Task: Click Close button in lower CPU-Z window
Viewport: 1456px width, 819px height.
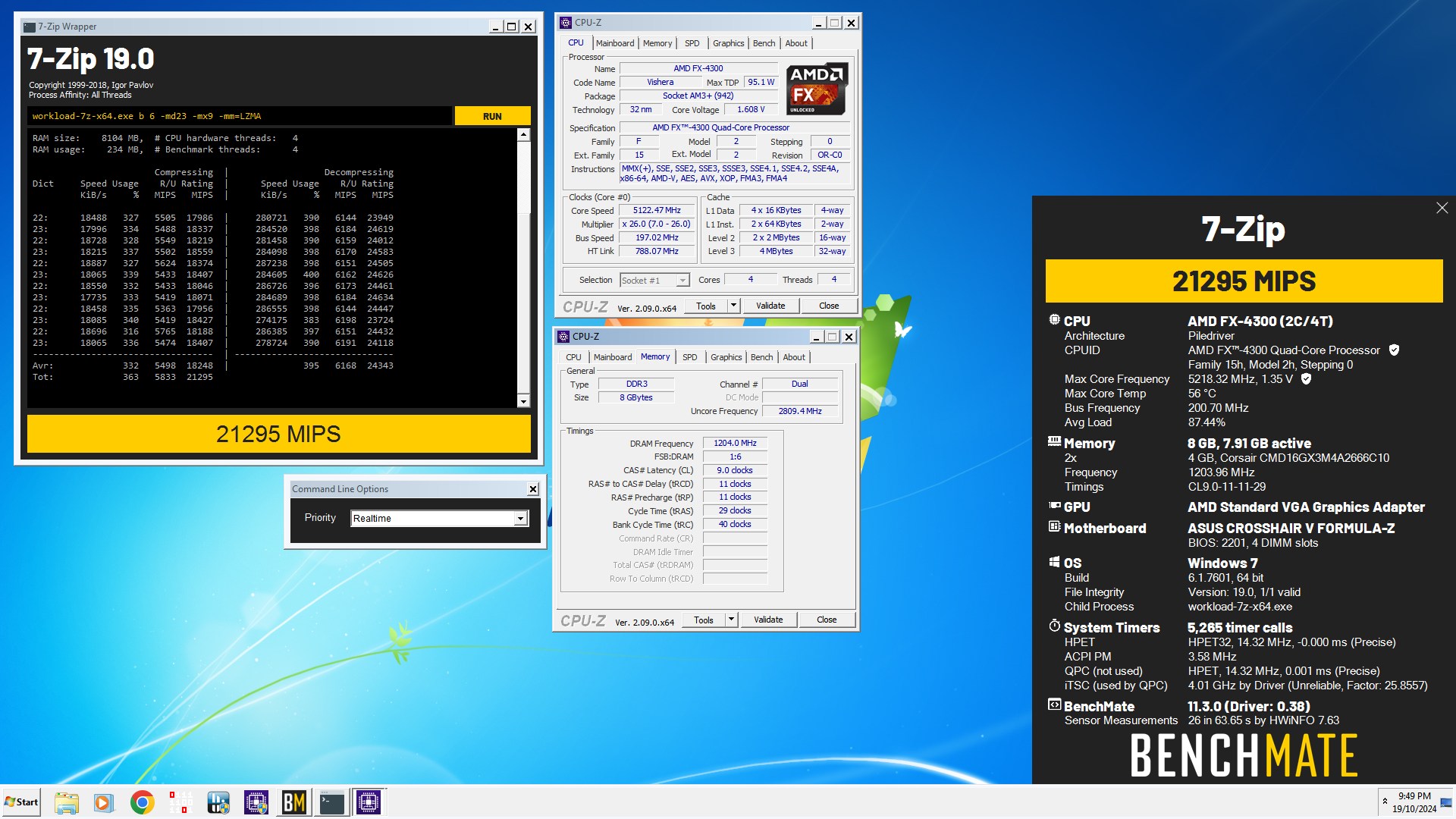Action: pyautogui.click(x=827, y=620)
